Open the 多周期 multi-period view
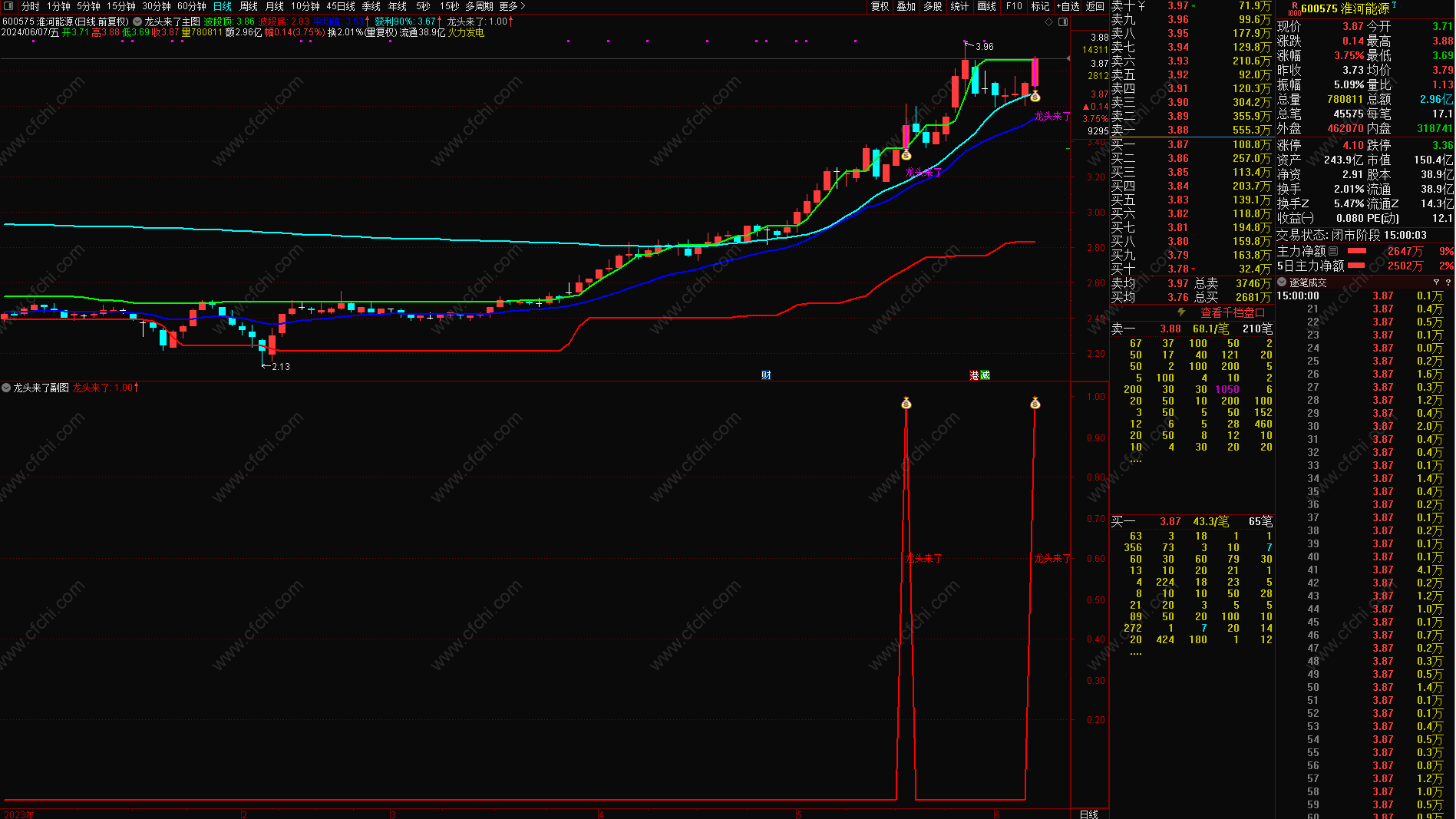This screenshot has width=1456, height=819. tap(480, 6)
